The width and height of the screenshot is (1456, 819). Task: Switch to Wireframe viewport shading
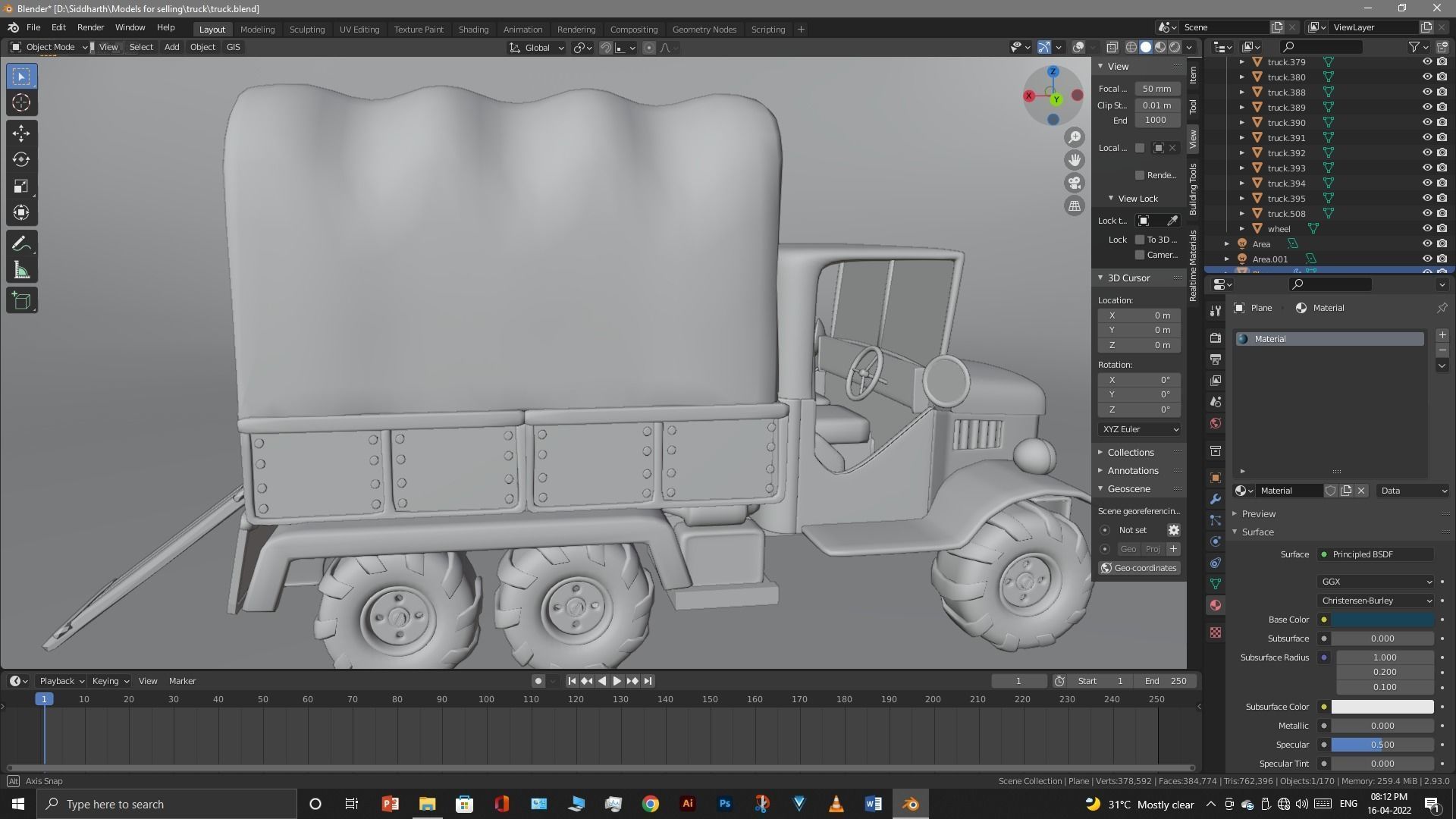click(1131, 47)
